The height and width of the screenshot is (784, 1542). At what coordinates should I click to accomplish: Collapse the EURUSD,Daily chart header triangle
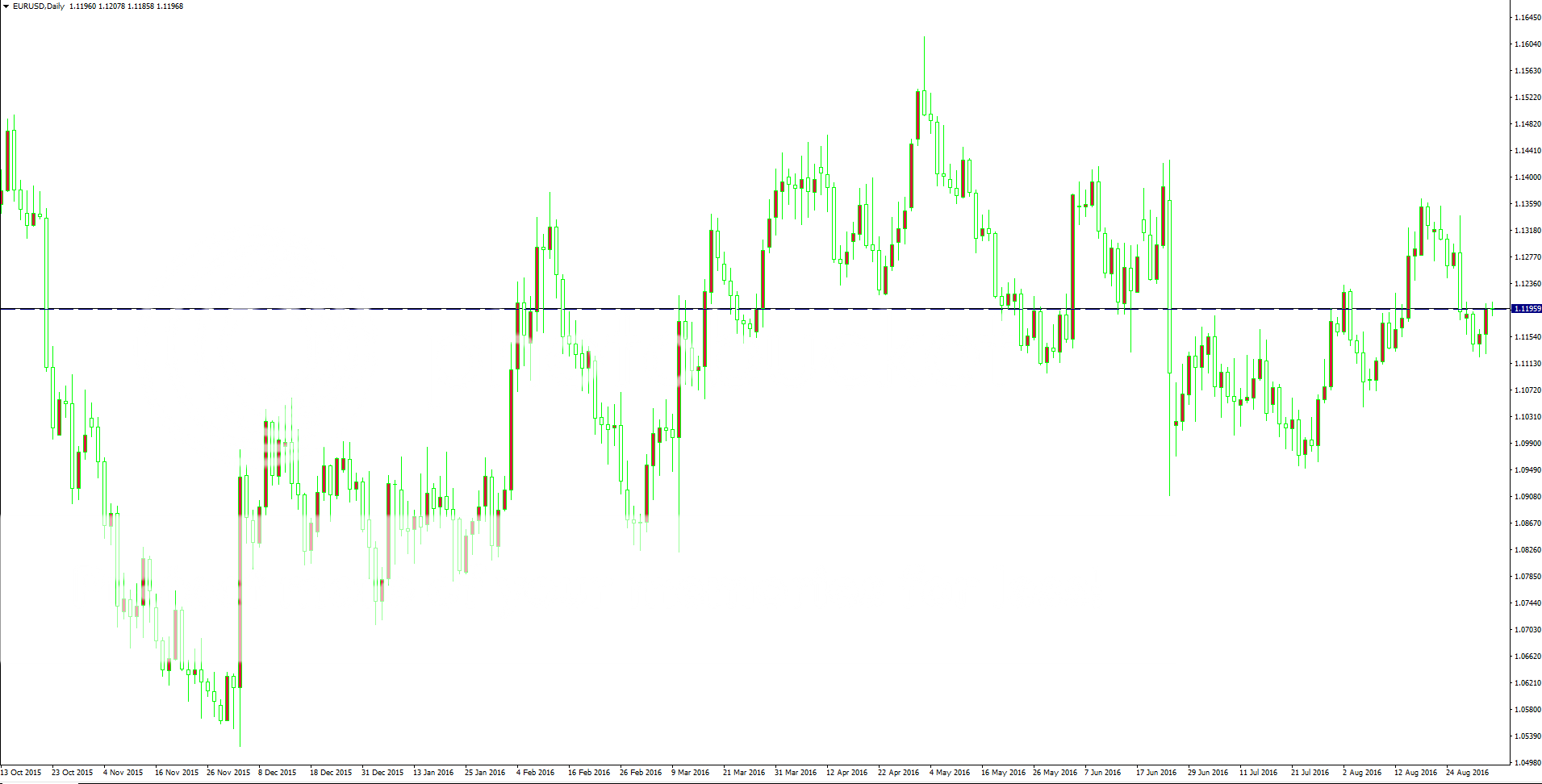tap(6, 6)
